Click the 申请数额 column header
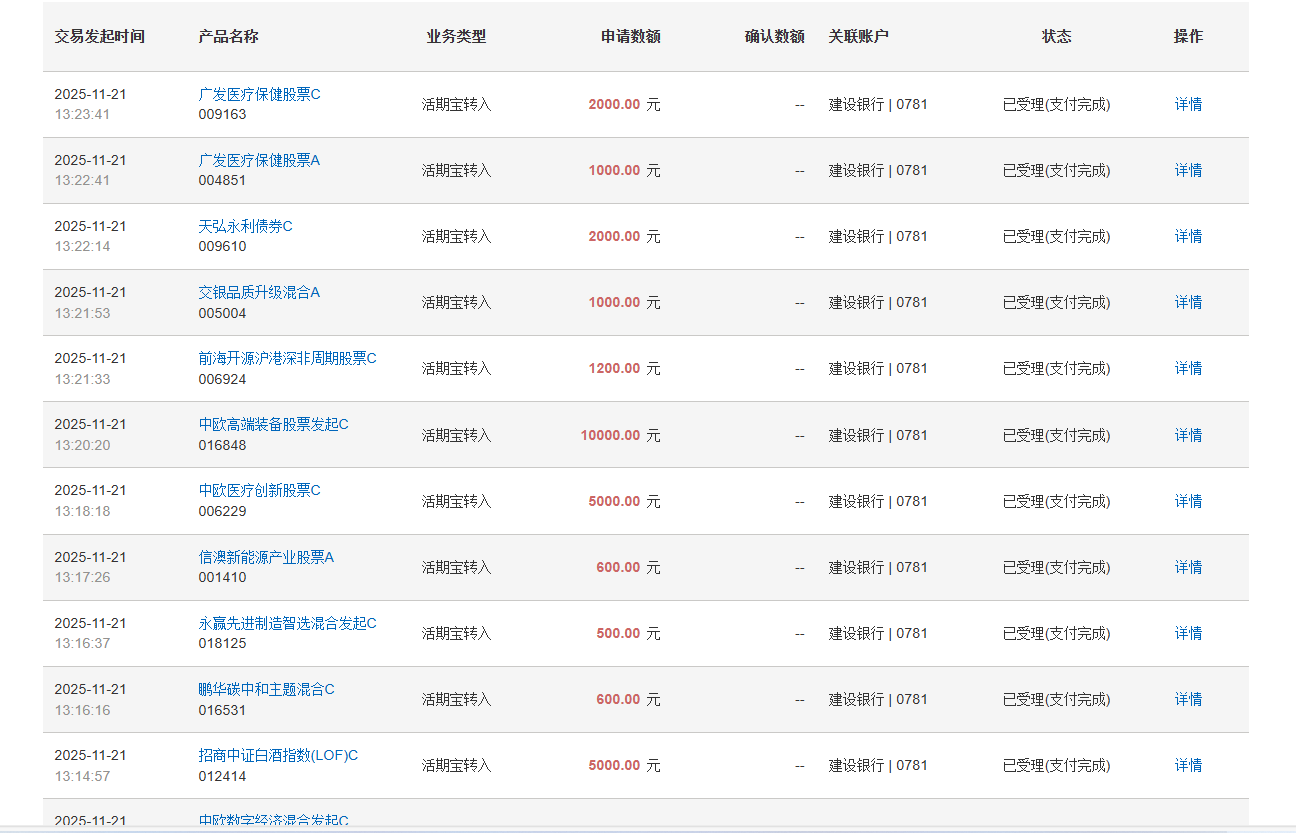Image resolution: width=1296 pixels, height=833 pixels. click(x=630, y=36)
